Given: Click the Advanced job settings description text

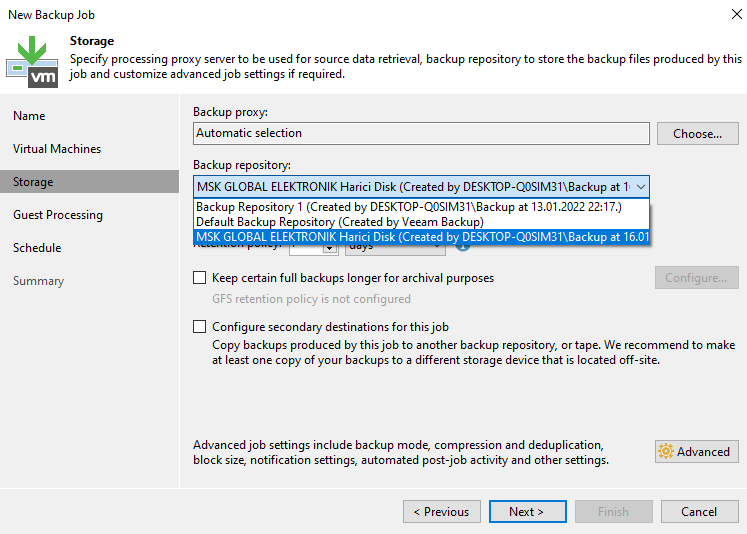Looking at the screenshot, I should tap(401, 452).
